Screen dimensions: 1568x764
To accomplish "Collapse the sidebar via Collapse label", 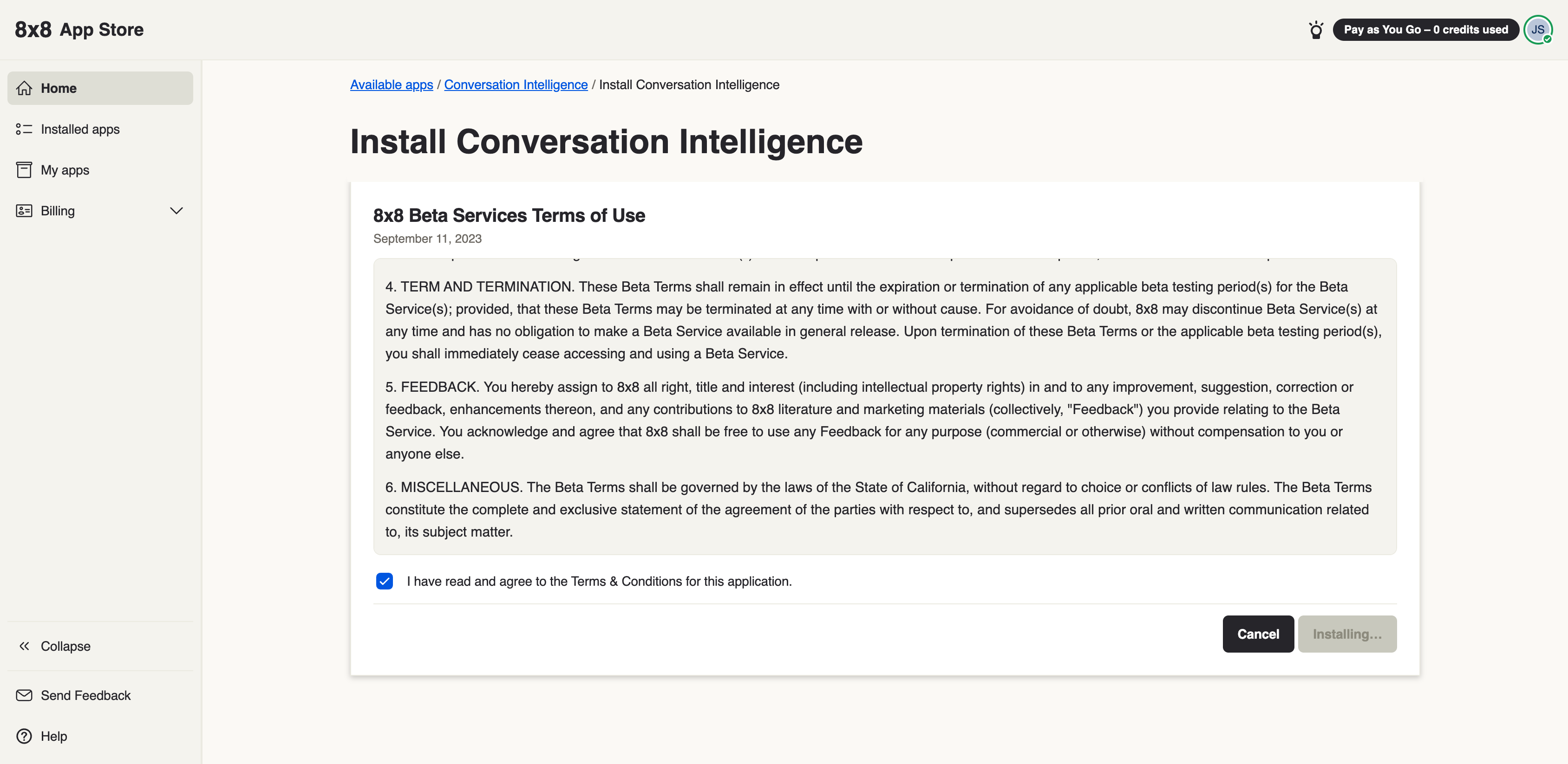I will pyautogui.click(x=66, y=646).
